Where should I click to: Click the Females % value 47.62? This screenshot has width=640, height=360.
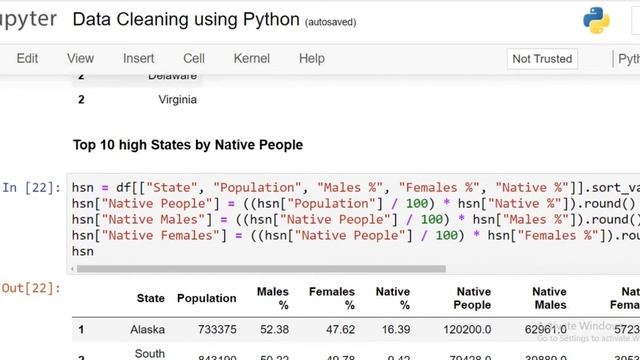[340, 329]
